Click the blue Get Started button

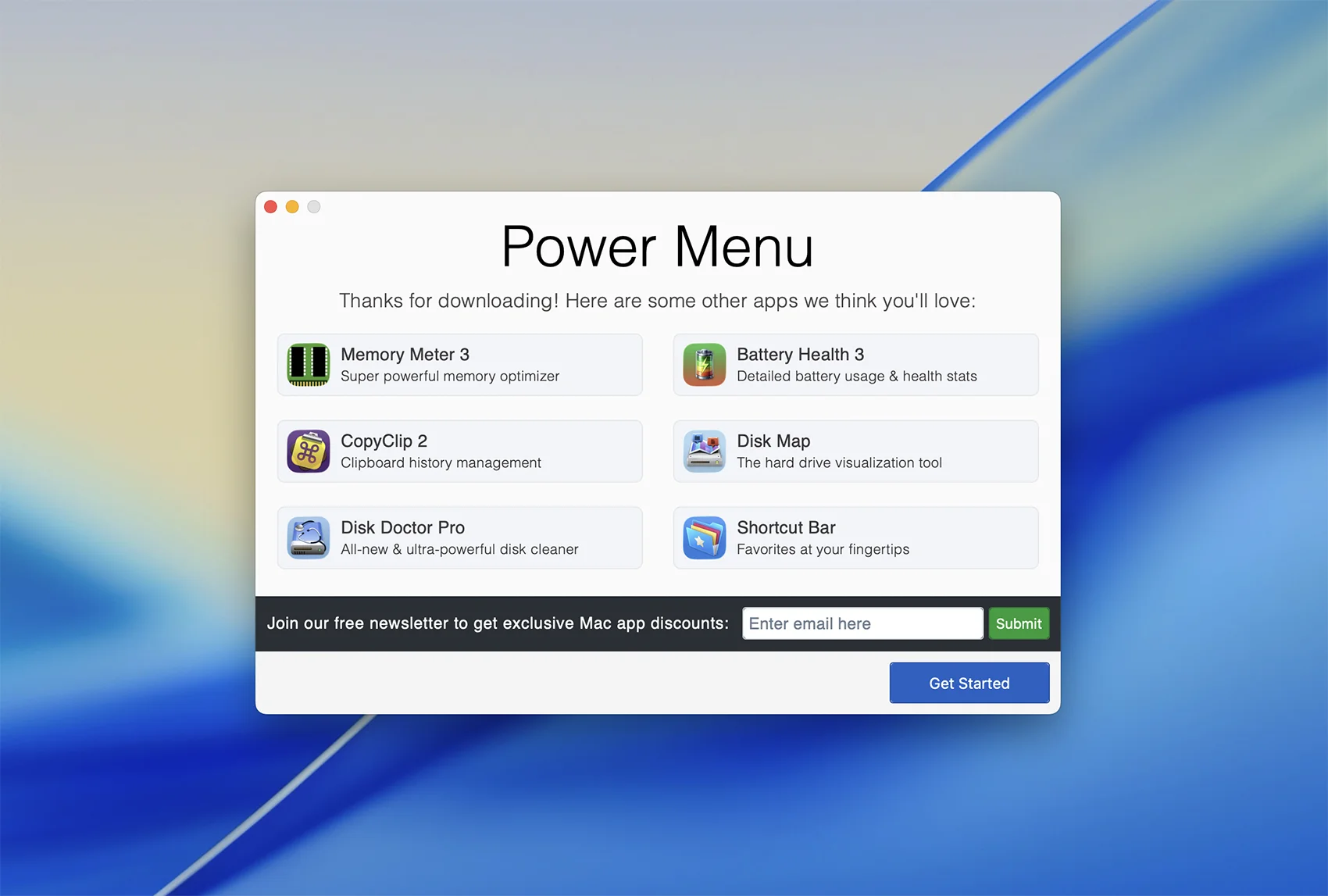pyautogui.click(x=969, y=684)
